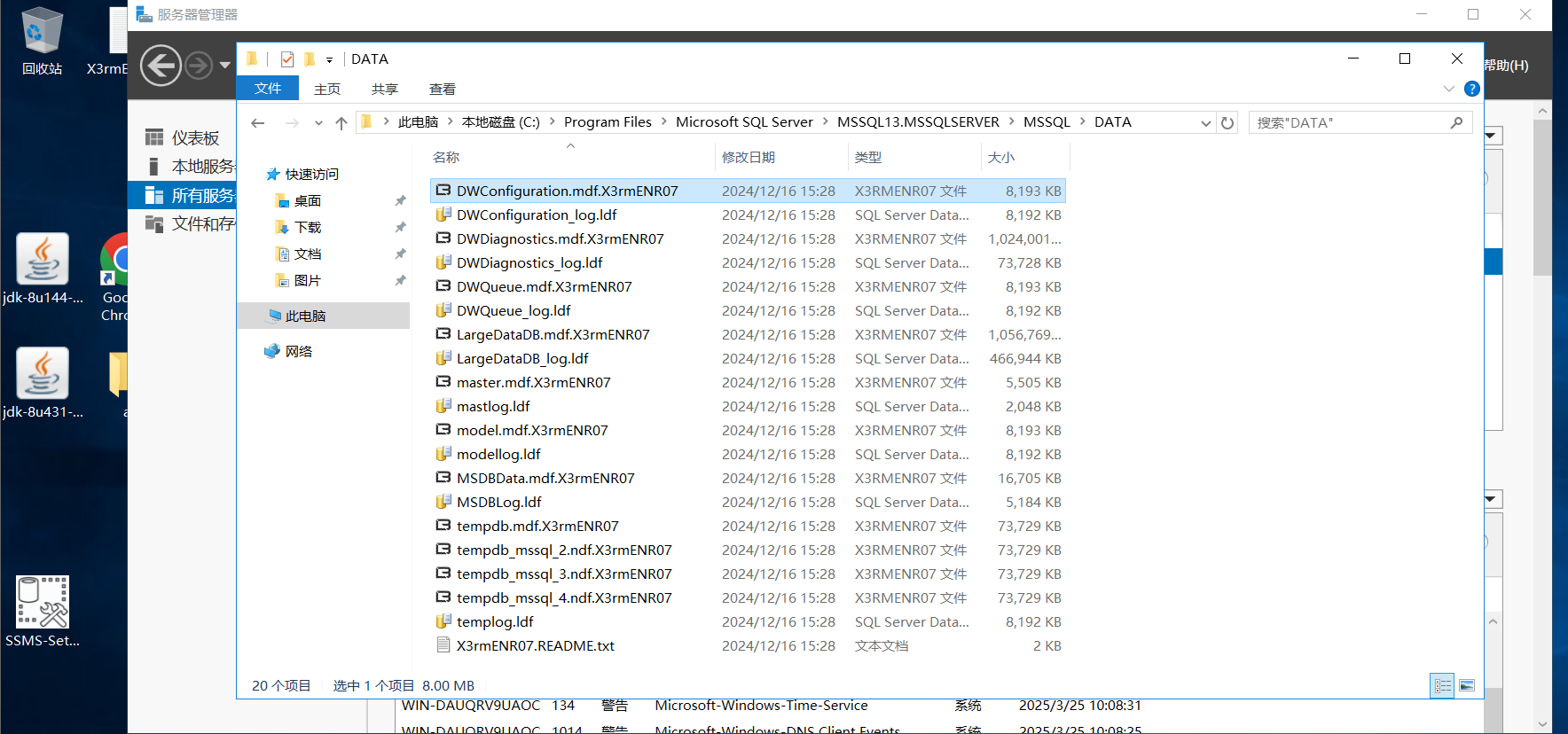Click the icon of model.mdf.X3rmENR07
This screenshot has height=734, width=1568.
(x=443, y=430)
